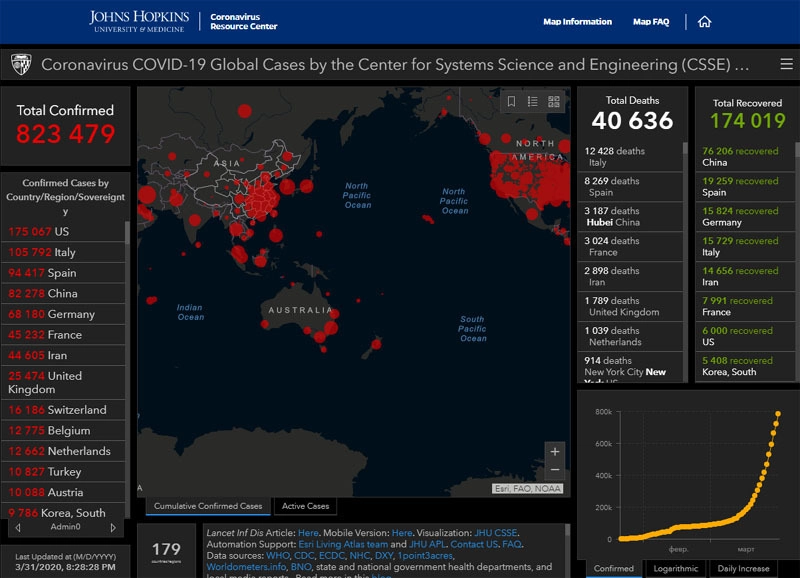Switch chart to Logarithmic tab
The height and width of the screenshot is (578, 800).
click(675, 568)
